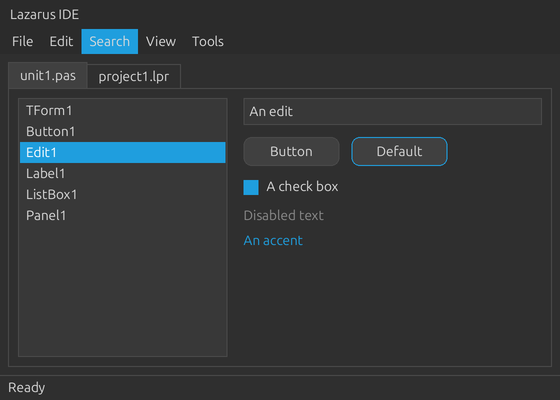
Task: Click the 'Ready' status bar text
Action: 27,388
